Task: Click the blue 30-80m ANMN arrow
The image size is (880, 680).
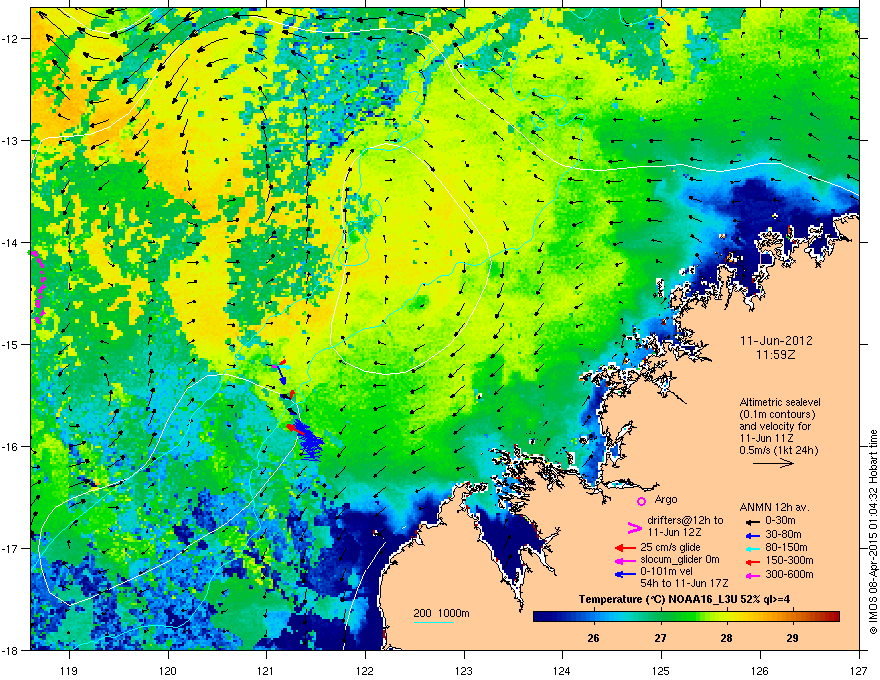Action: (x=751, y=535)
